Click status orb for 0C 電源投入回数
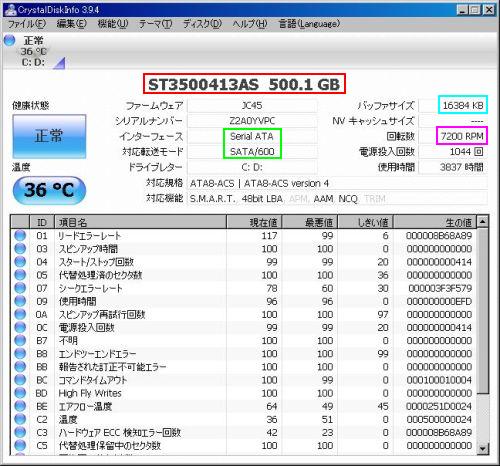This screenshot has height=466, width=500. [20, 327]
